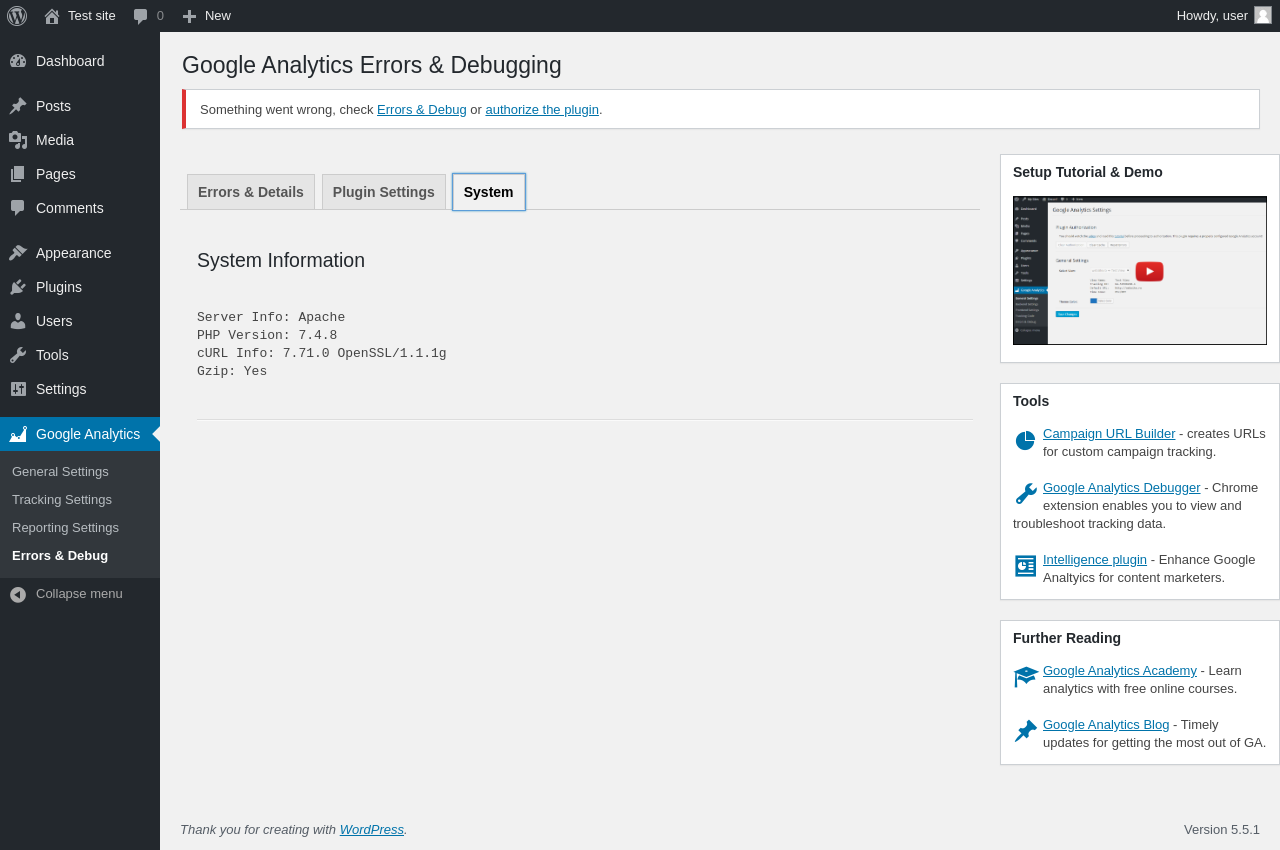This screenshot has height=850, width=1280.
Task: Click the Plugins plug icon
Action: tap(18, 287)
